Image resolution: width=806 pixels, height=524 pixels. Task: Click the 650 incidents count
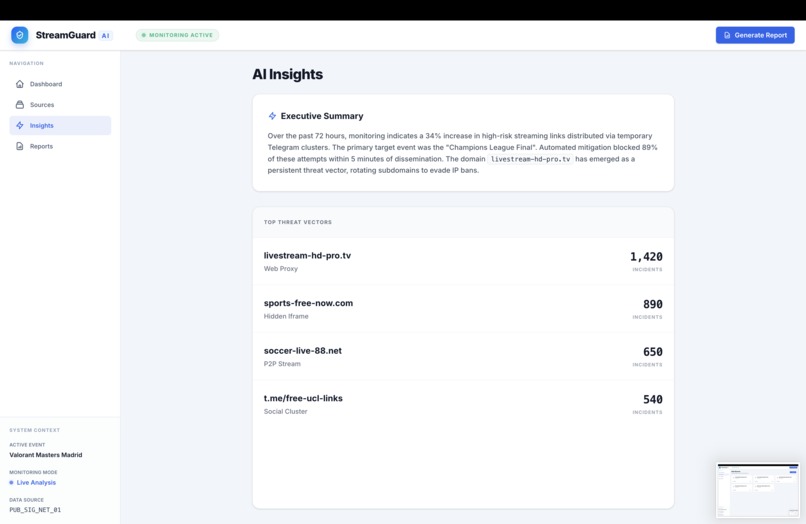click(652, 352)
